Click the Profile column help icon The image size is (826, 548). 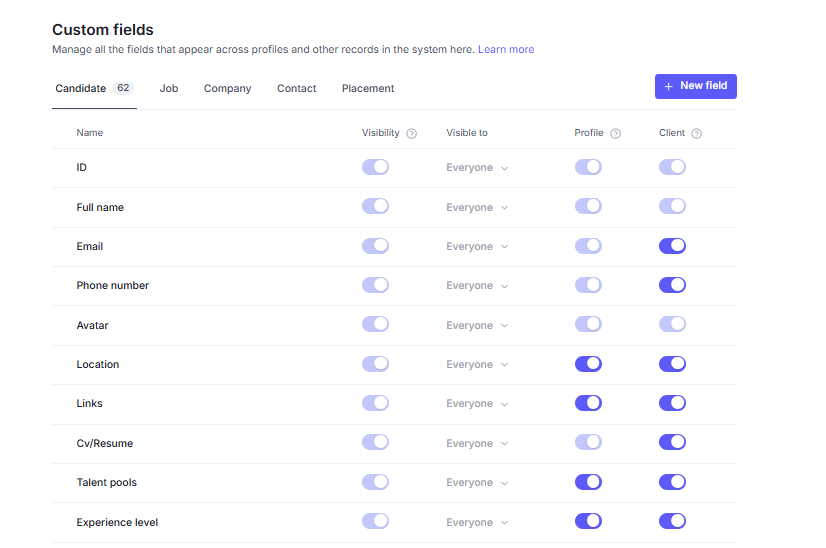pos(616,134)
